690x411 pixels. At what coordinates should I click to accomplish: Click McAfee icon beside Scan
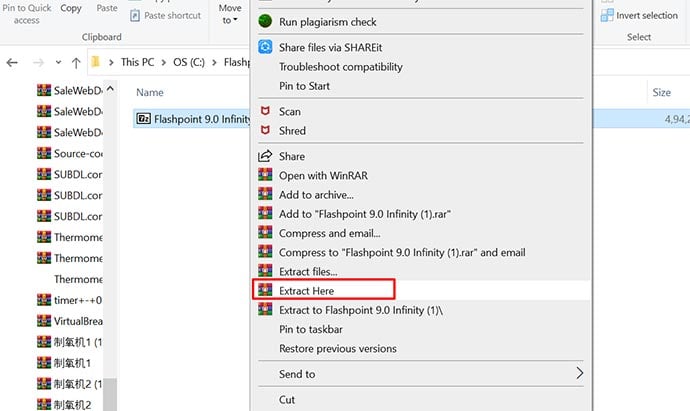pyautogui.click(x=265, y=111)
